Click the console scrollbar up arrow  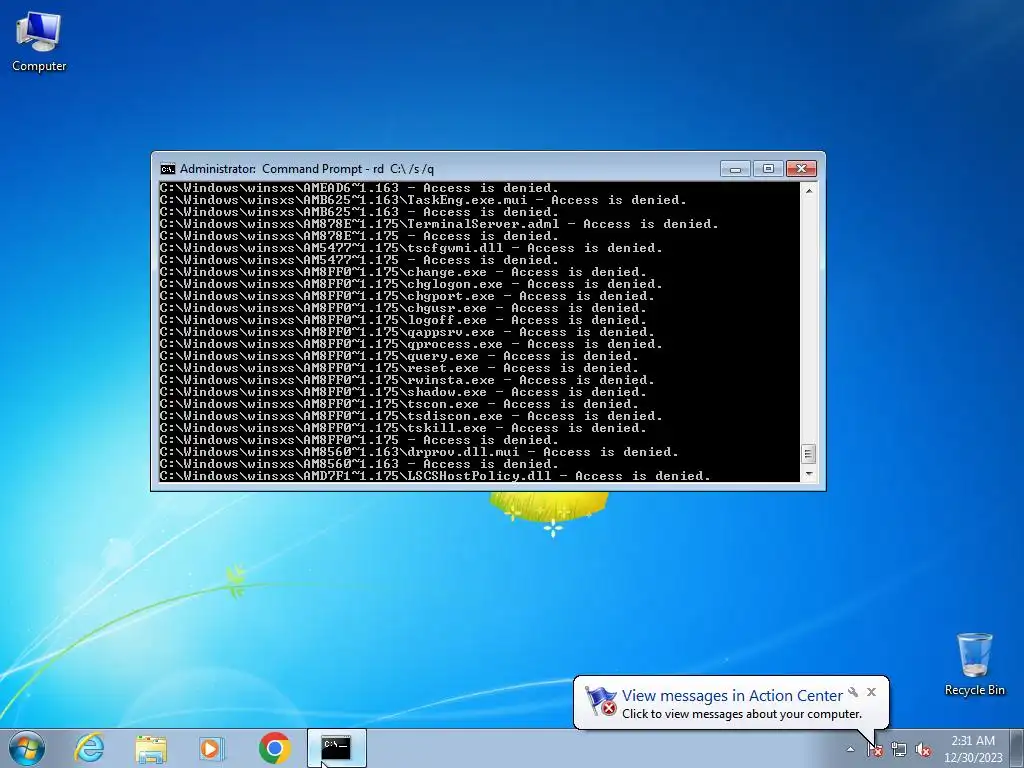[x=808, y=191]
